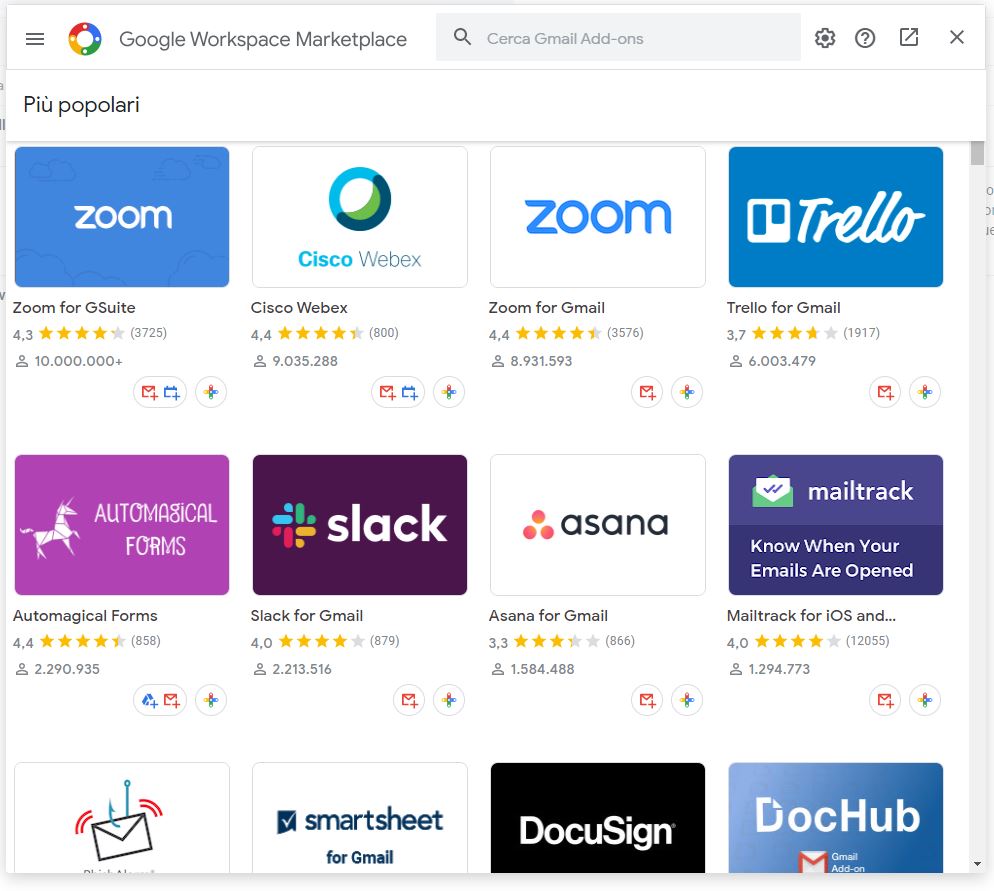994x891 pixels.
Task: Open the Slack app thumbnail
Action: point(359,525)
